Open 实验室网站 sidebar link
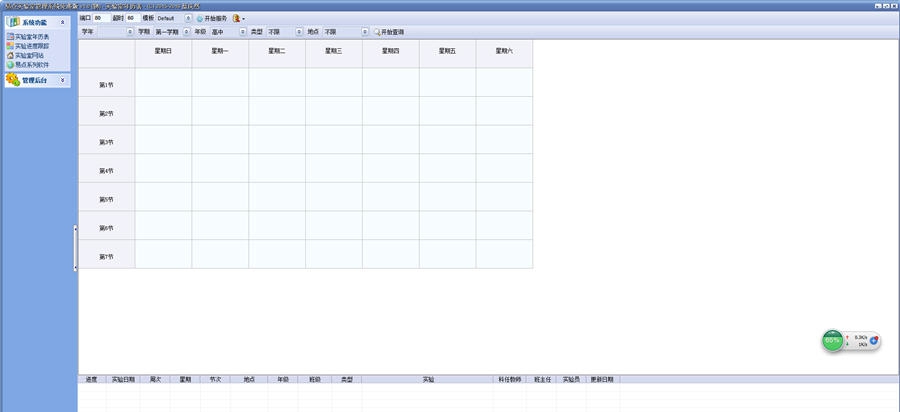 (30, 55)
